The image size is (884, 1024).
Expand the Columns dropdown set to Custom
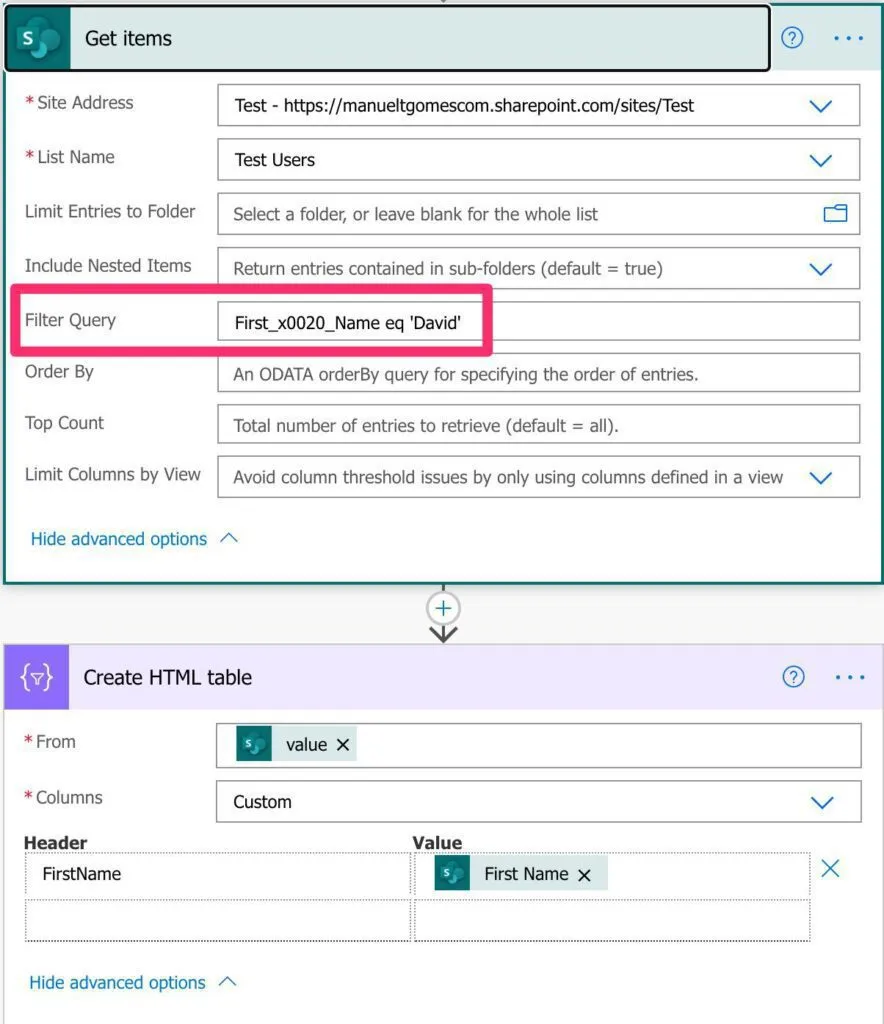pyautogui.click(x=821, y=802)
